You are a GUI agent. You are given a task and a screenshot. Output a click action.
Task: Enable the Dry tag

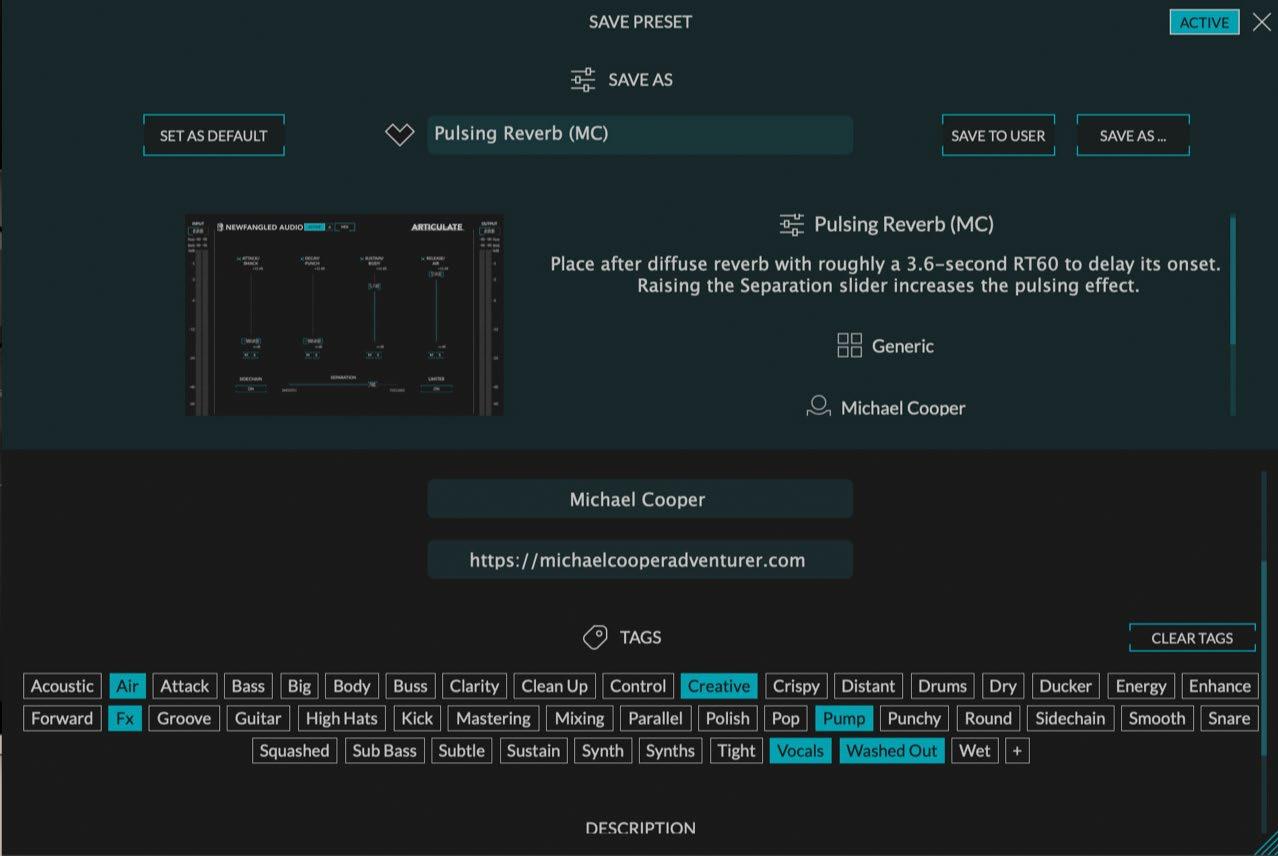[x=1003, y=686]
